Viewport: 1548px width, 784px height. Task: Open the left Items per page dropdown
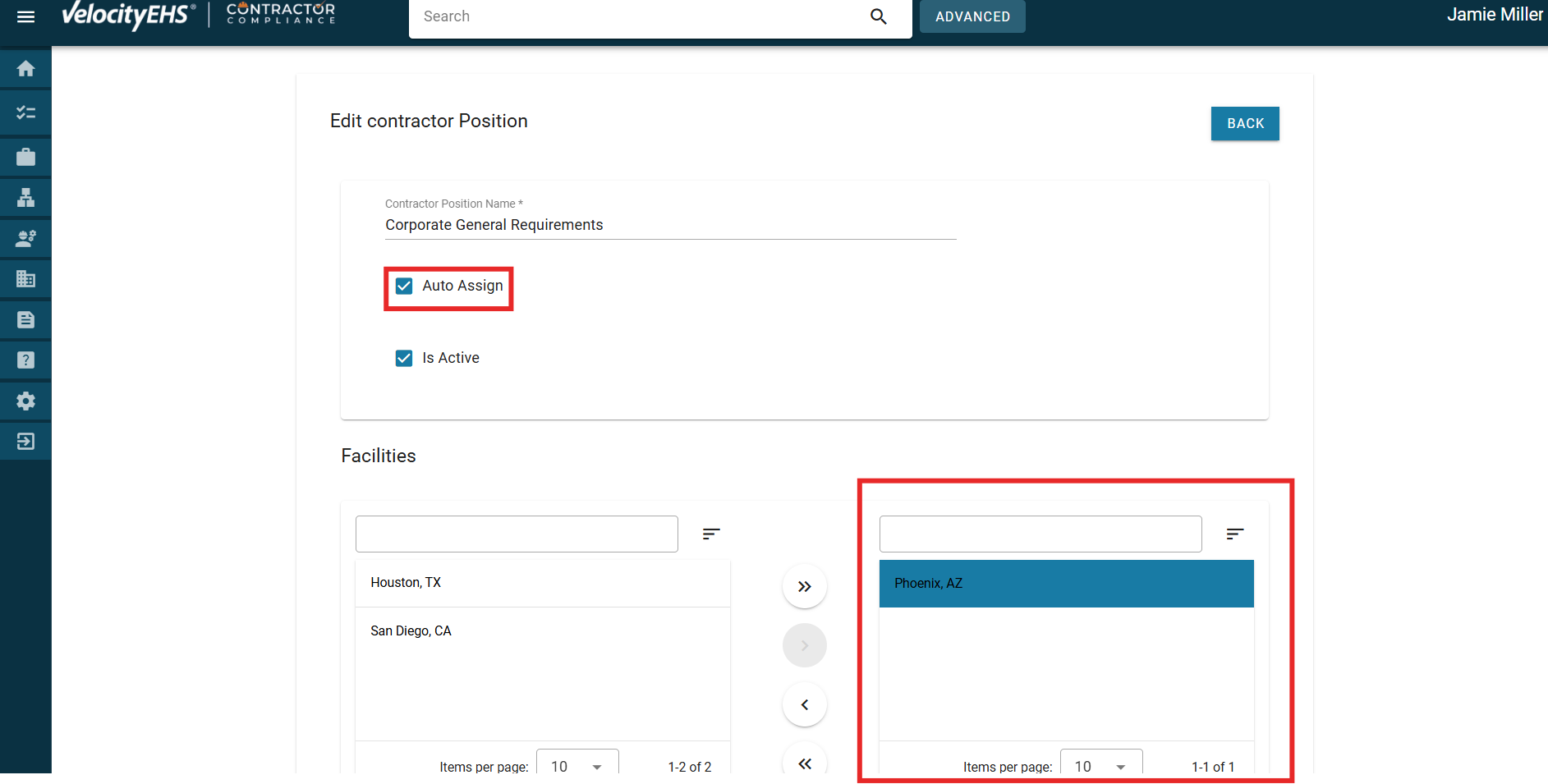576,765
